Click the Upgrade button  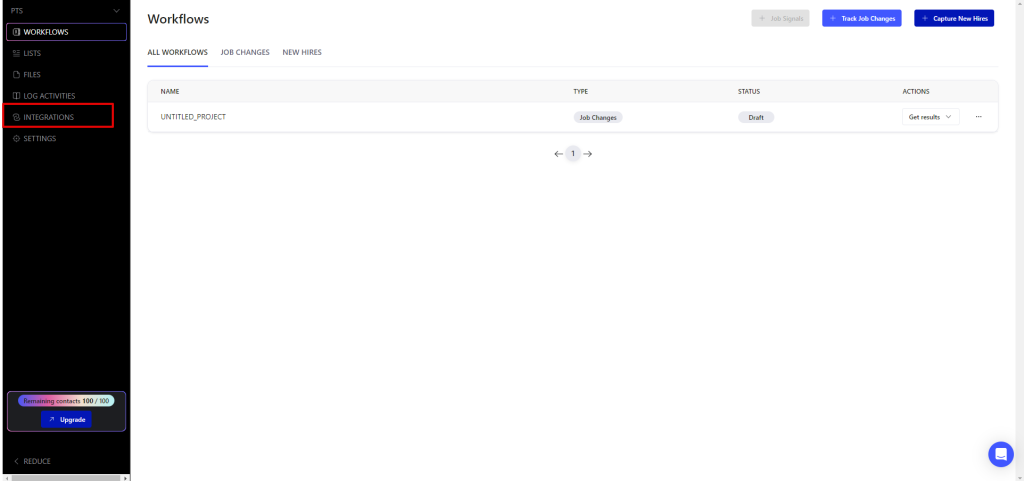click(67, 420)
